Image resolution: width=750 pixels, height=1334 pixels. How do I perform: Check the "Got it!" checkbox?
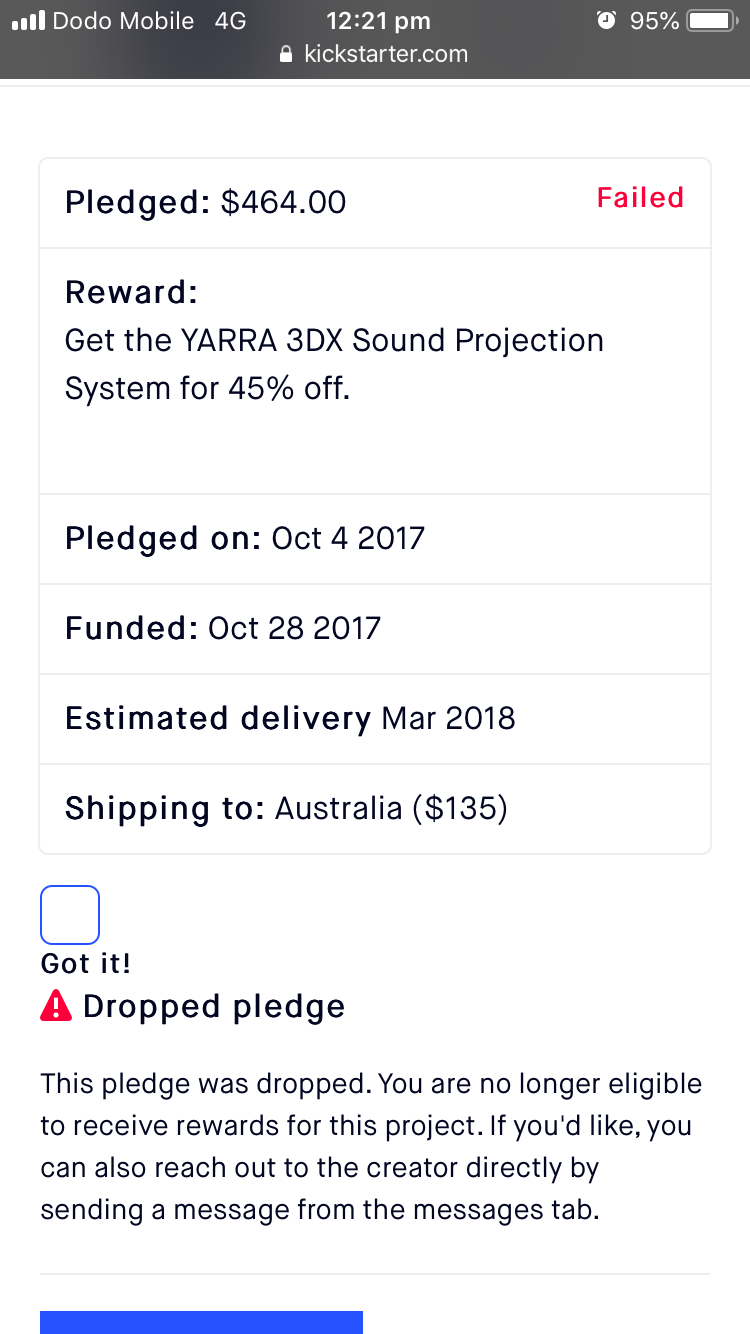pos(70,914)
